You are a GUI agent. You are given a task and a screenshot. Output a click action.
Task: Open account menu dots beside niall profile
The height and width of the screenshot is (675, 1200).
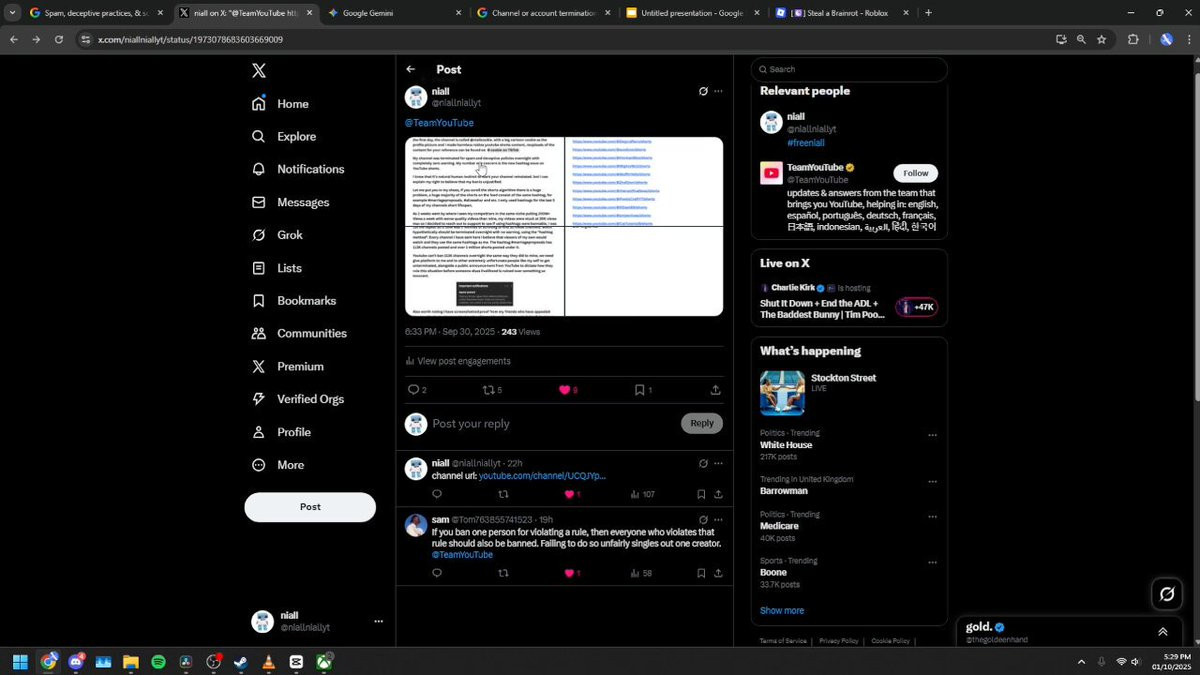378,621
